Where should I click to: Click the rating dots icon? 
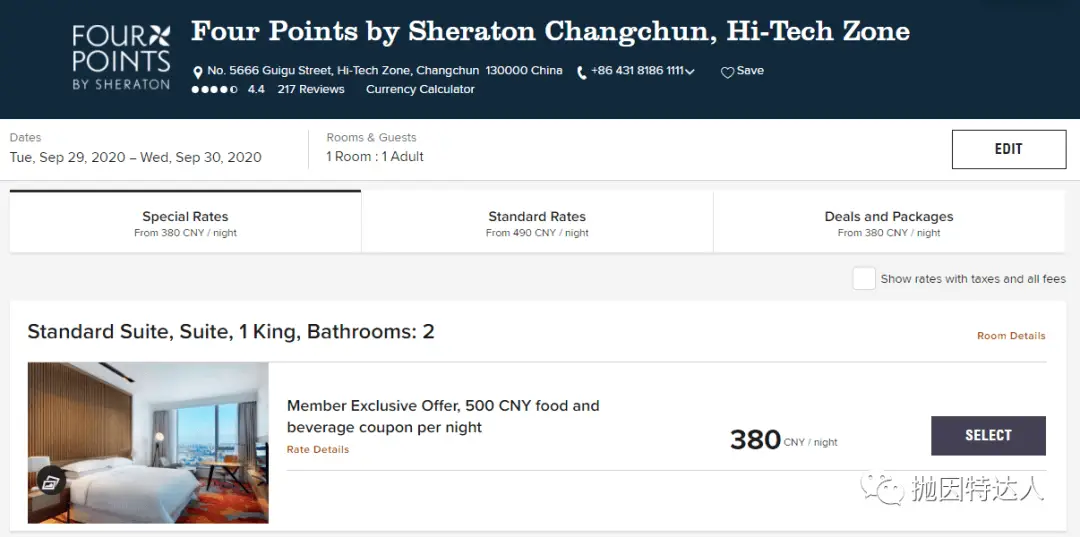tap(214, 90)
